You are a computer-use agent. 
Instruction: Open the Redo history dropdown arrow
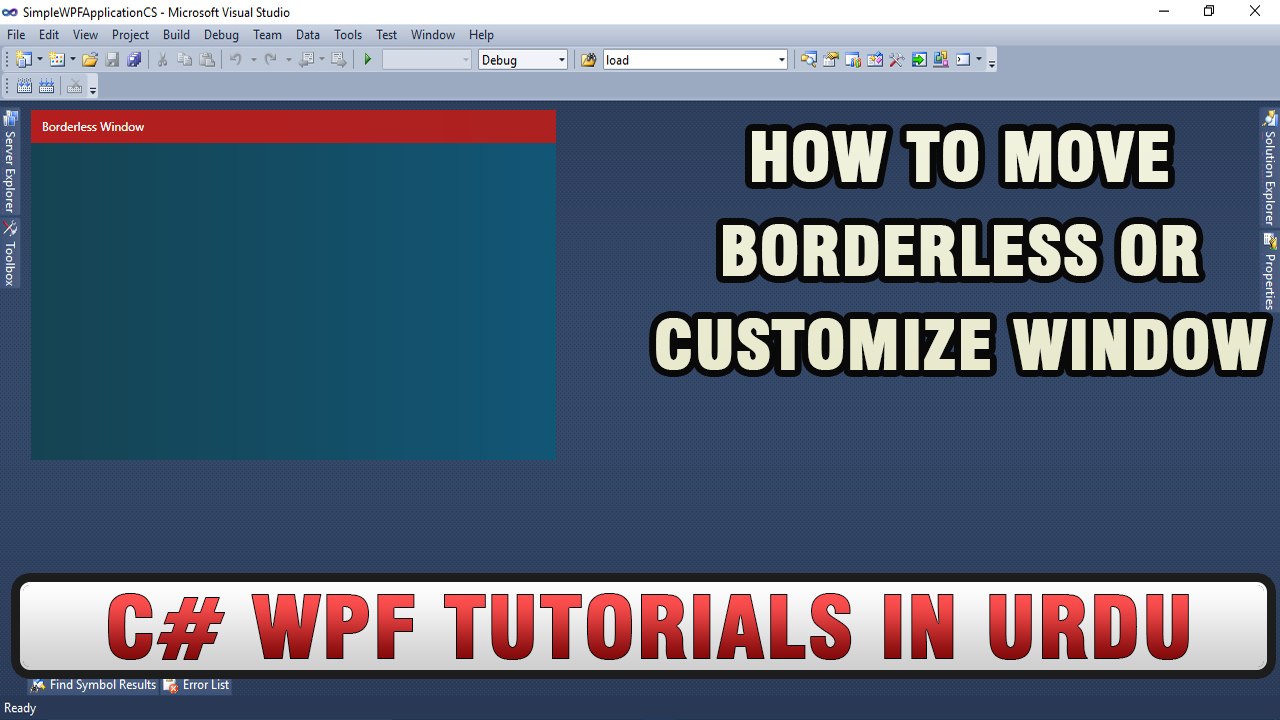click(288, 60)
